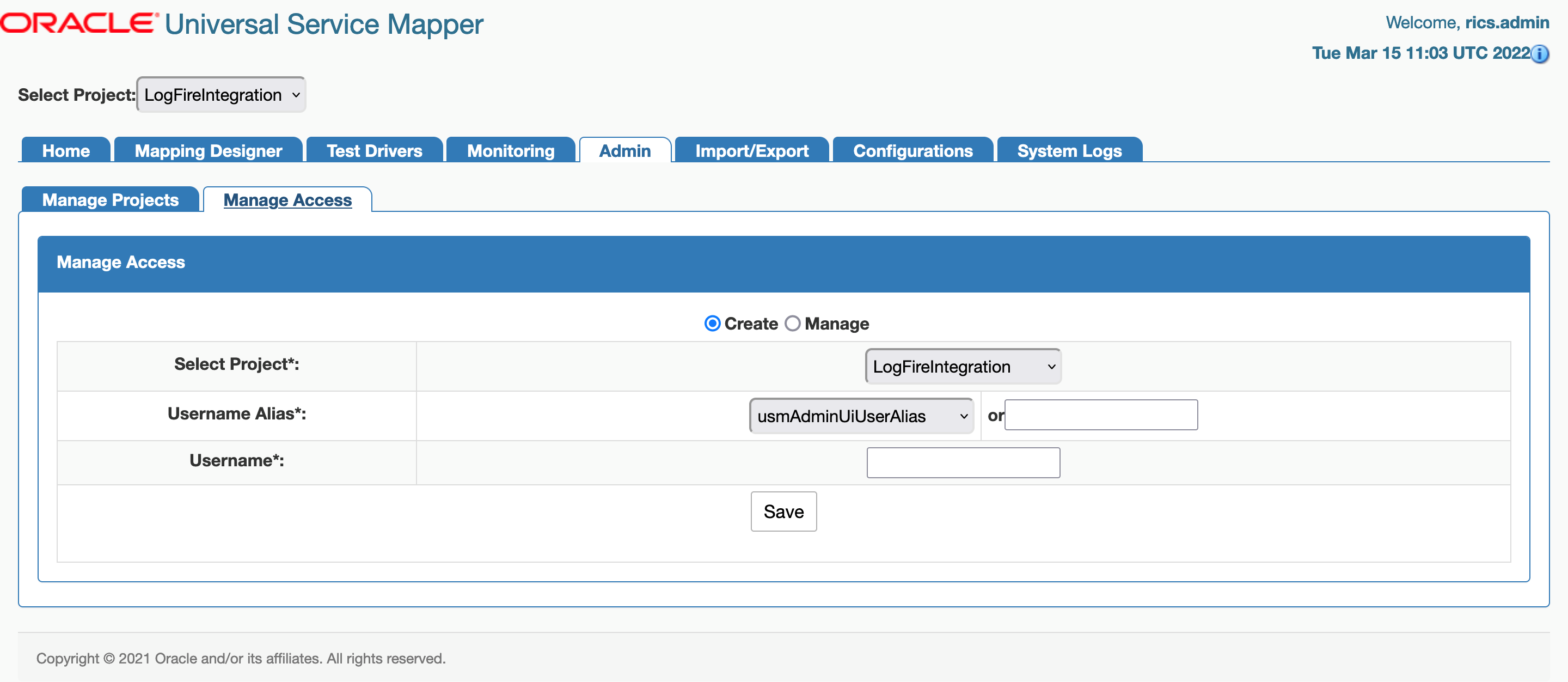Select the Manage radio button
Viewport: 1568px width, 682px height.
coord(792,324)
